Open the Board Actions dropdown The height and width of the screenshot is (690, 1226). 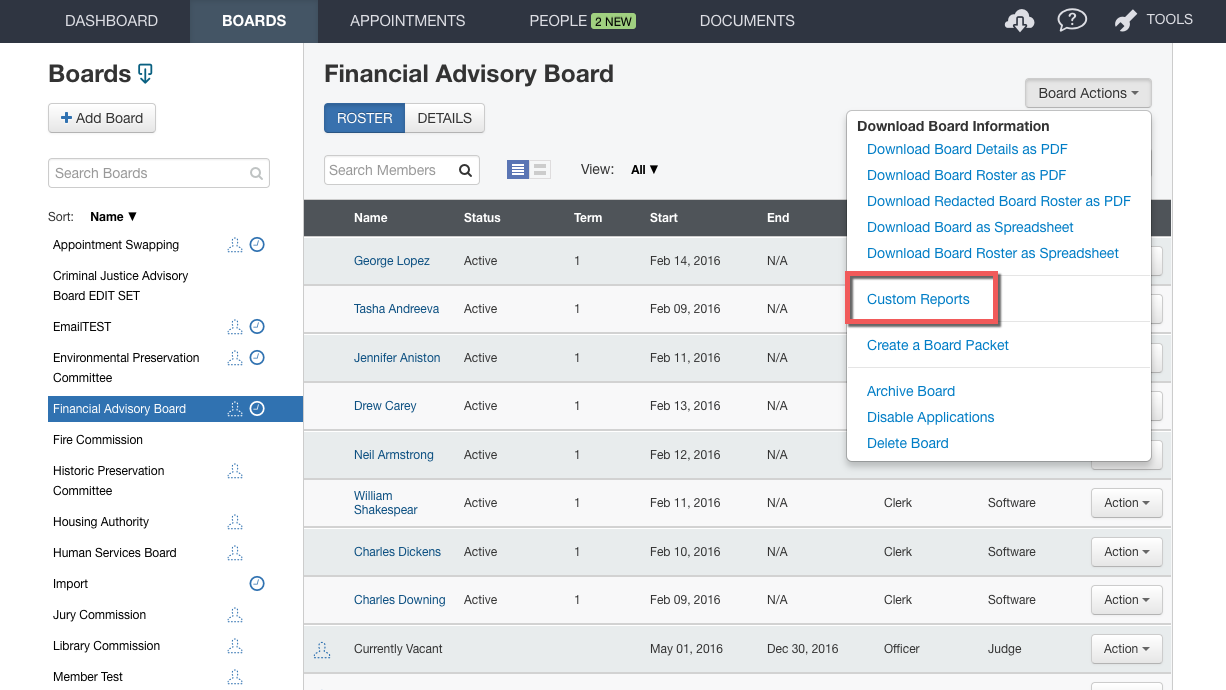click(1088, 93)
